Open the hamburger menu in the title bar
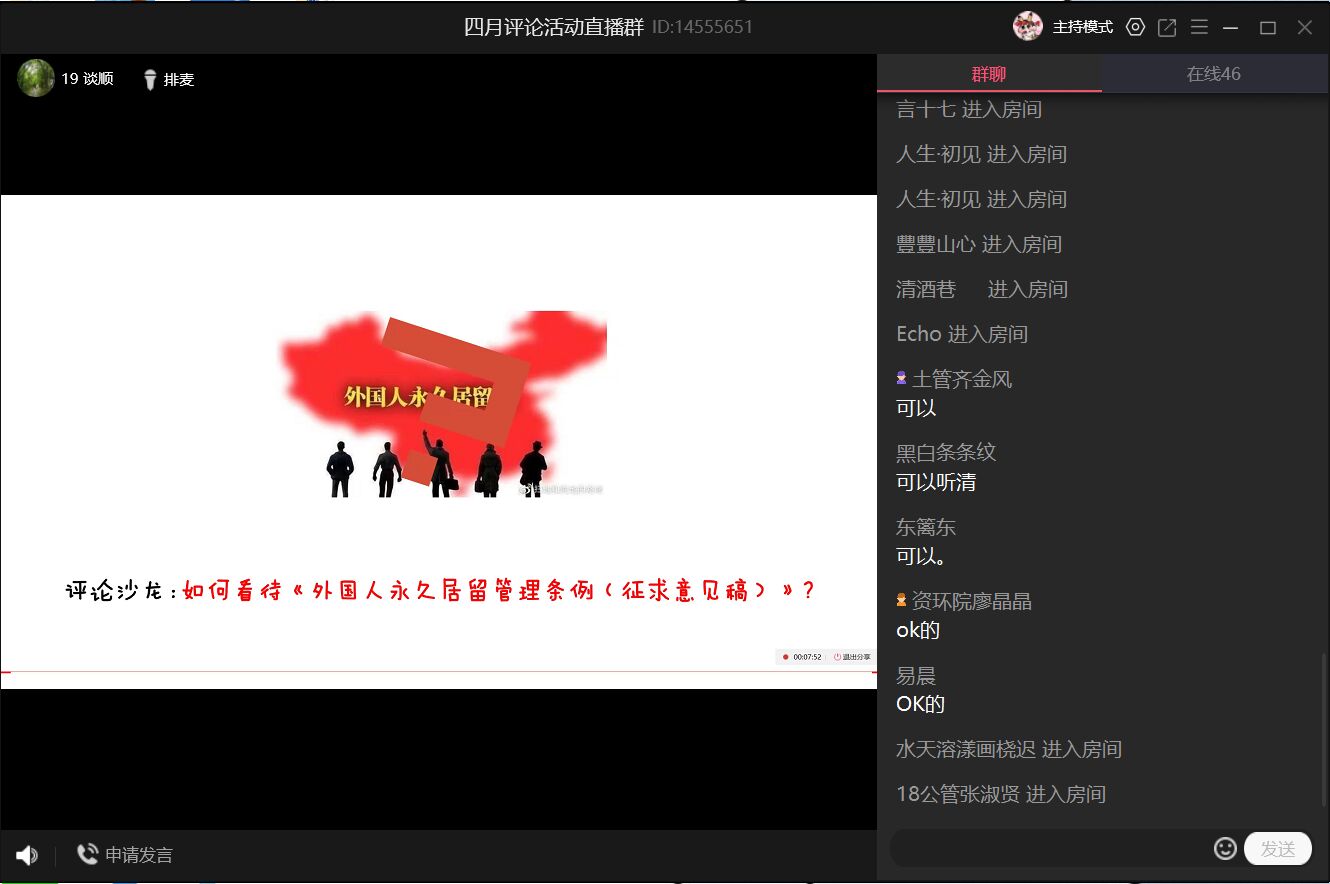 1199,27
